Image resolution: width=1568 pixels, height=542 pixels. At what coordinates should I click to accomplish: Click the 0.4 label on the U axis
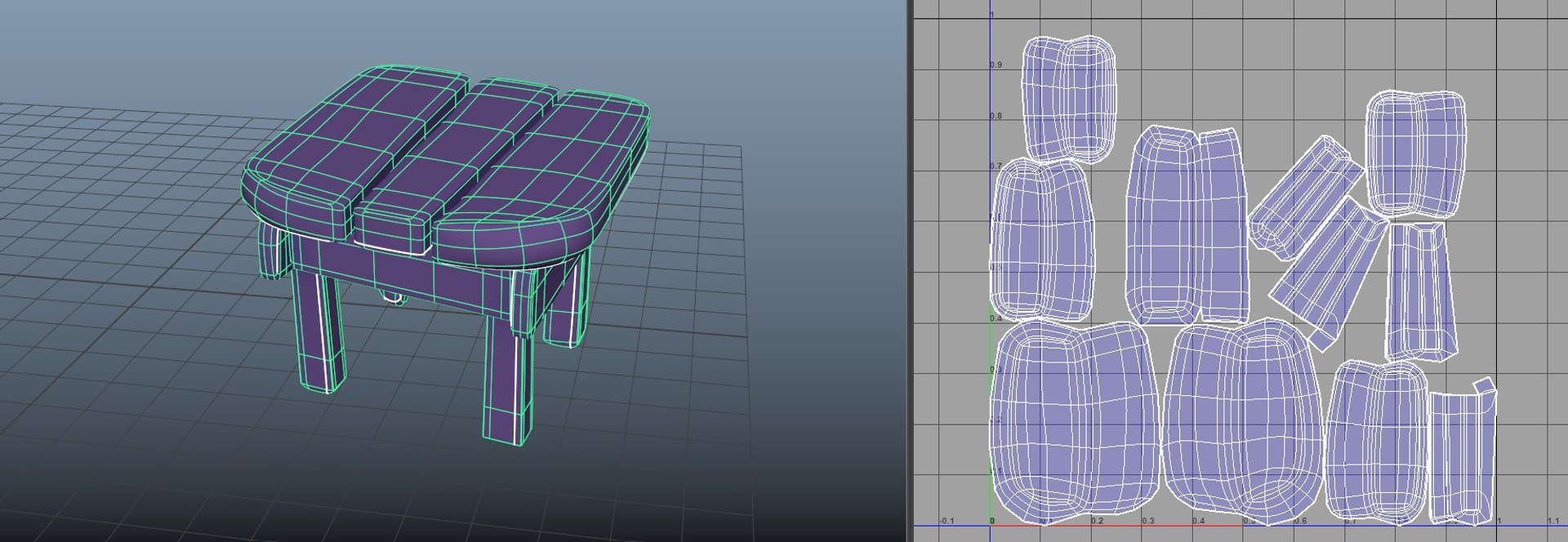pos(1199,521)
